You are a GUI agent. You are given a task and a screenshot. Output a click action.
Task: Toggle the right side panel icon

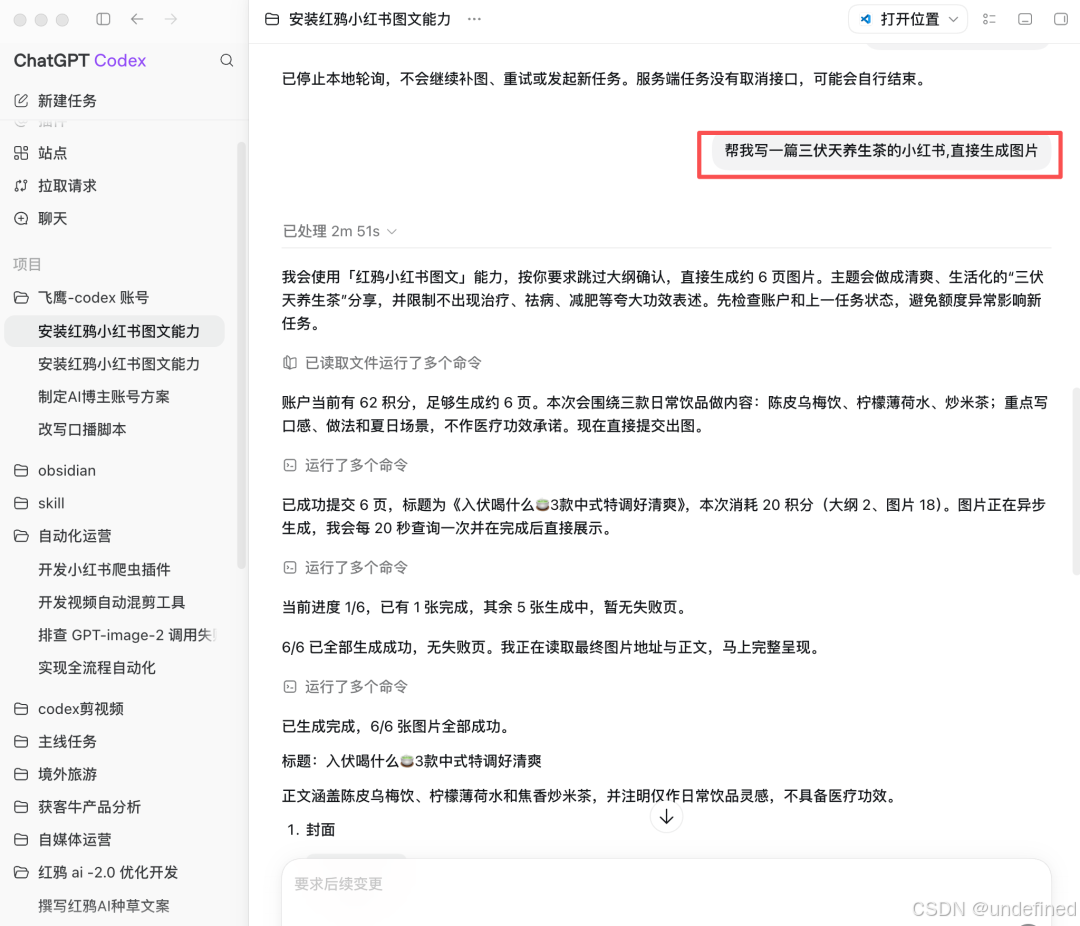tap(1061, 19)
